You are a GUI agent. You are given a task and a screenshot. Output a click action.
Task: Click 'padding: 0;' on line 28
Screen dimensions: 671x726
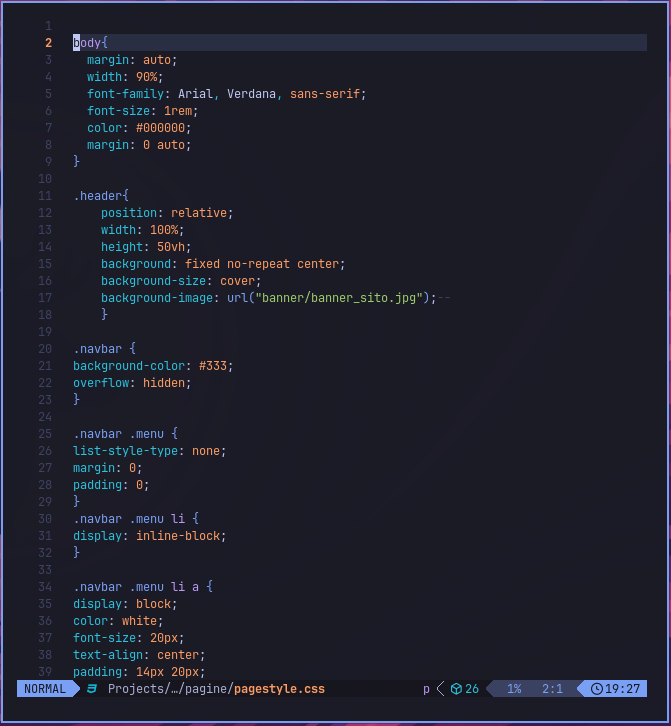click(111, 485)
